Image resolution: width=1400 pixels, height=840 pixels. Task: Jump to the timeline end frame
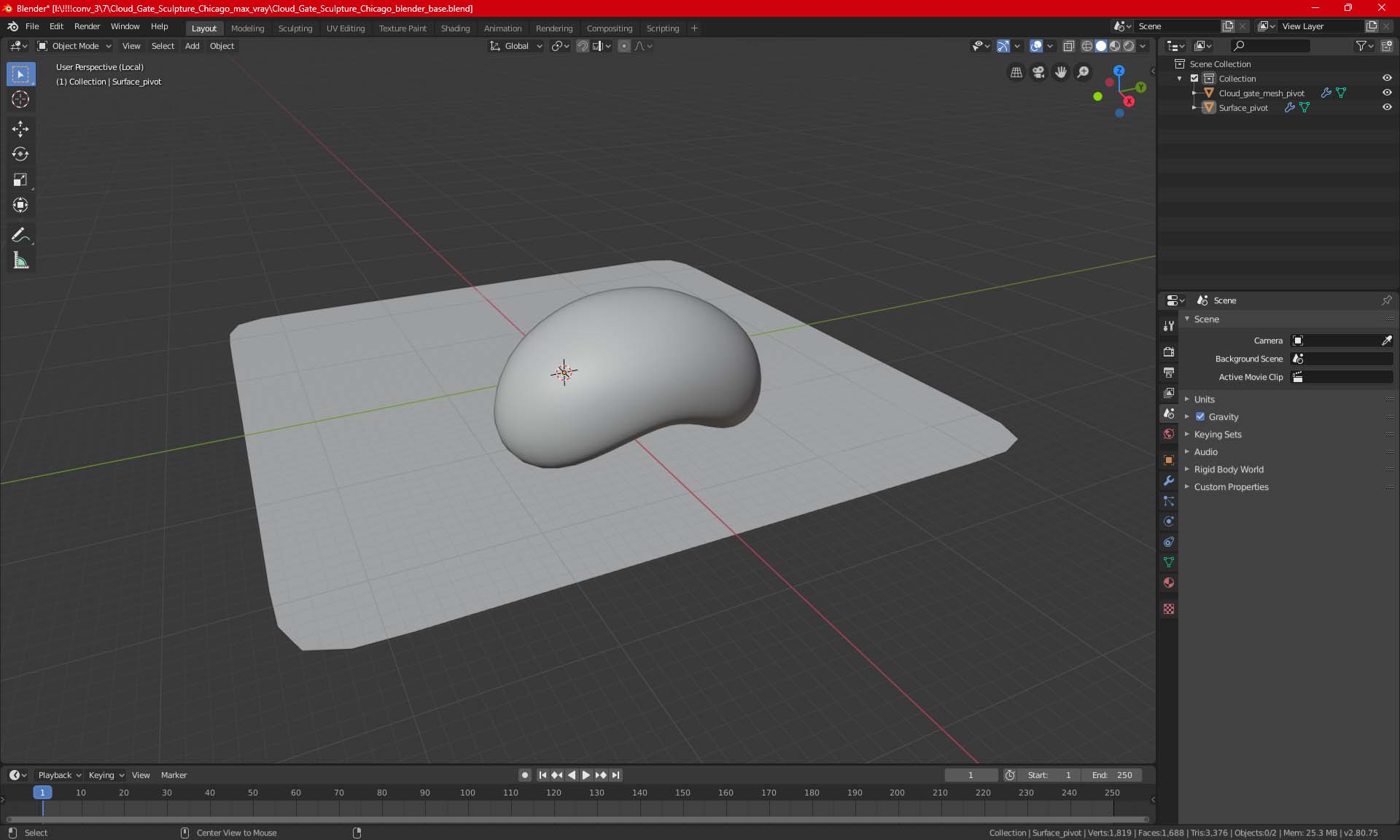[615, 775]
